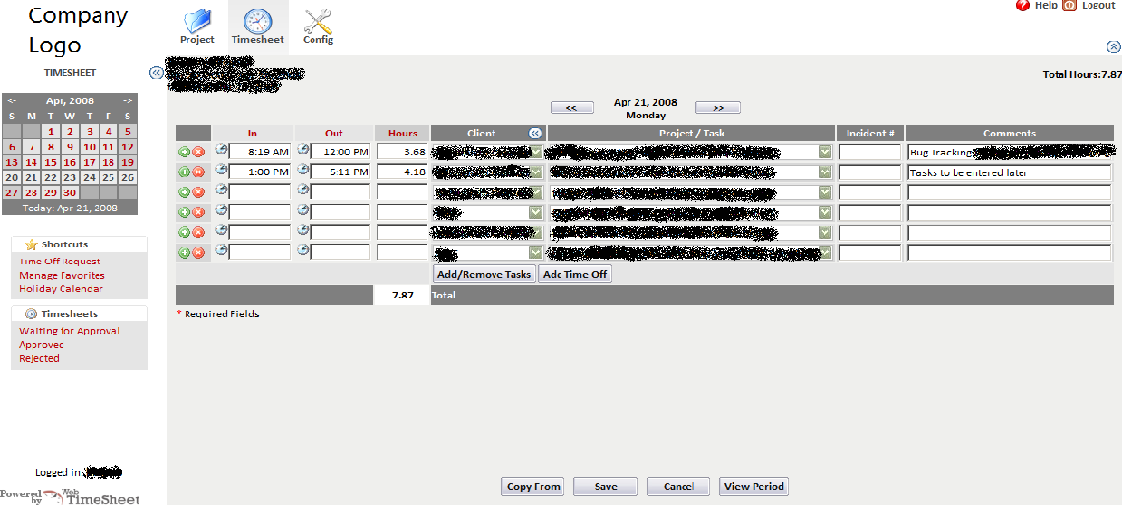Click In field showing 8:19 AM

click(x=259, y=152)
